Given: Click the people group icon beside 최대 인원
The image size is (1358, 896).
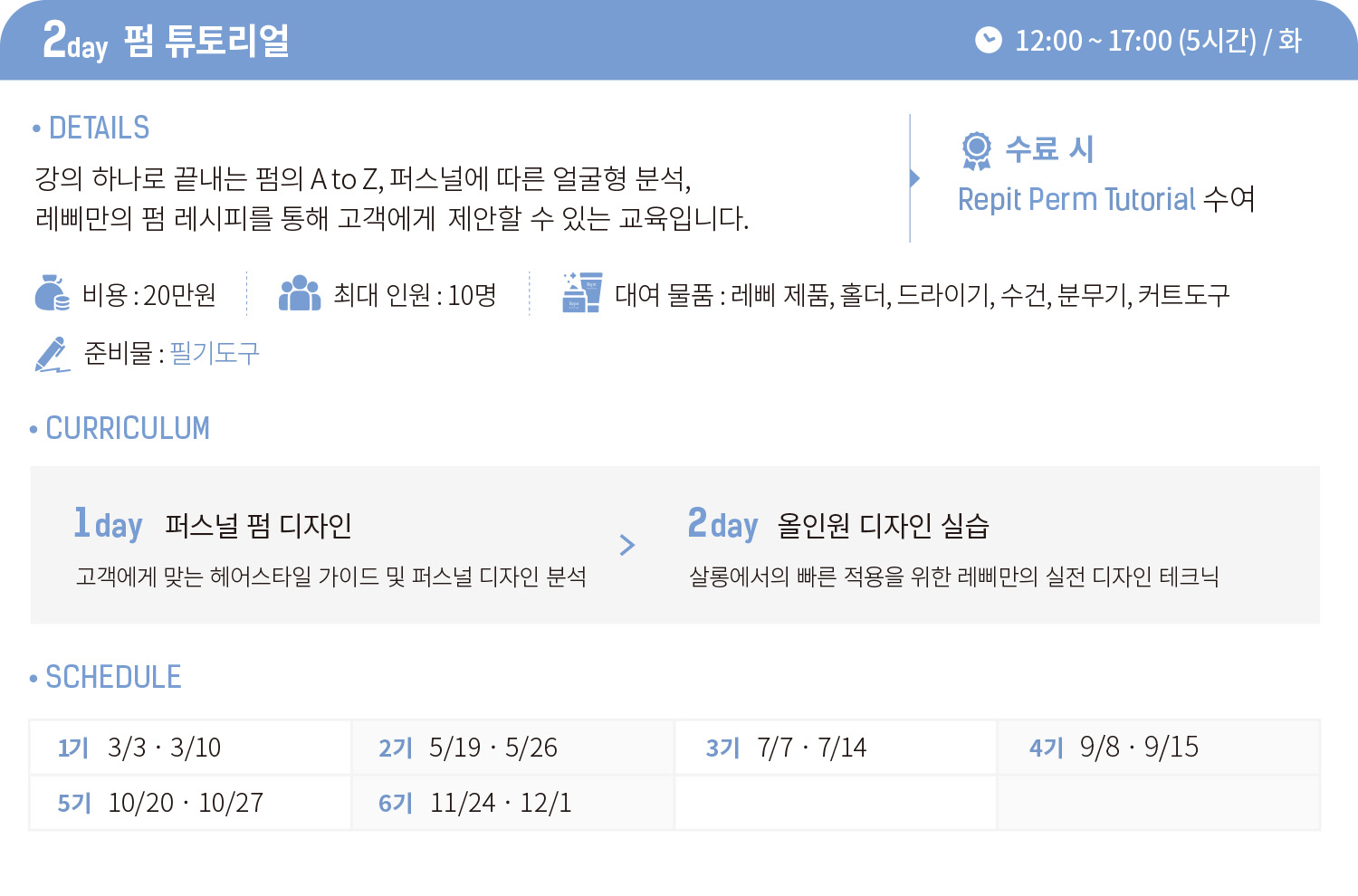Looking at the screenshot, I should [x=300, y=293].
